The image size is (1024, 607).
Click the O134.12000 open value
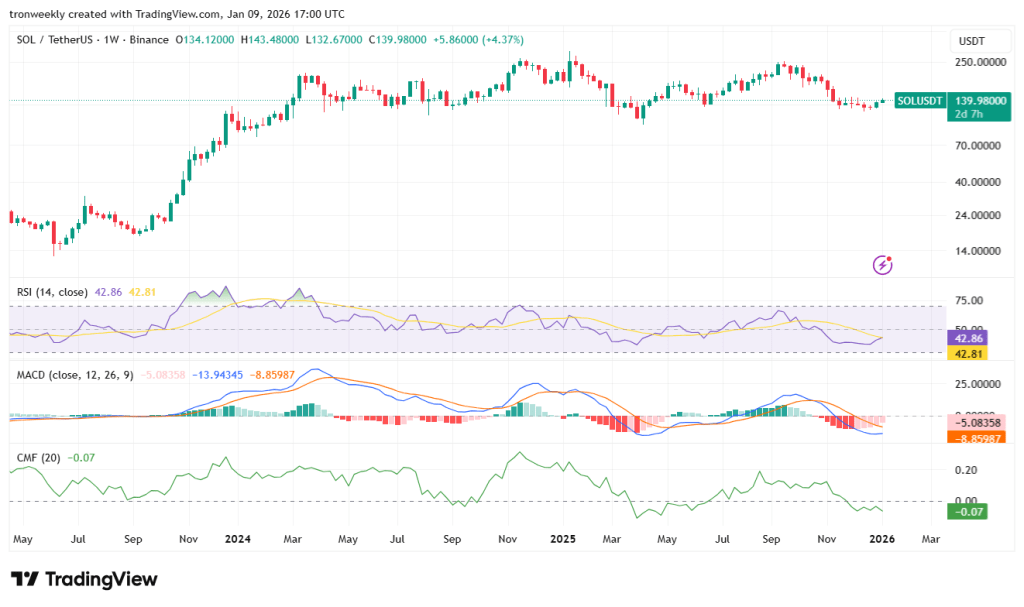tap(204, 40)
